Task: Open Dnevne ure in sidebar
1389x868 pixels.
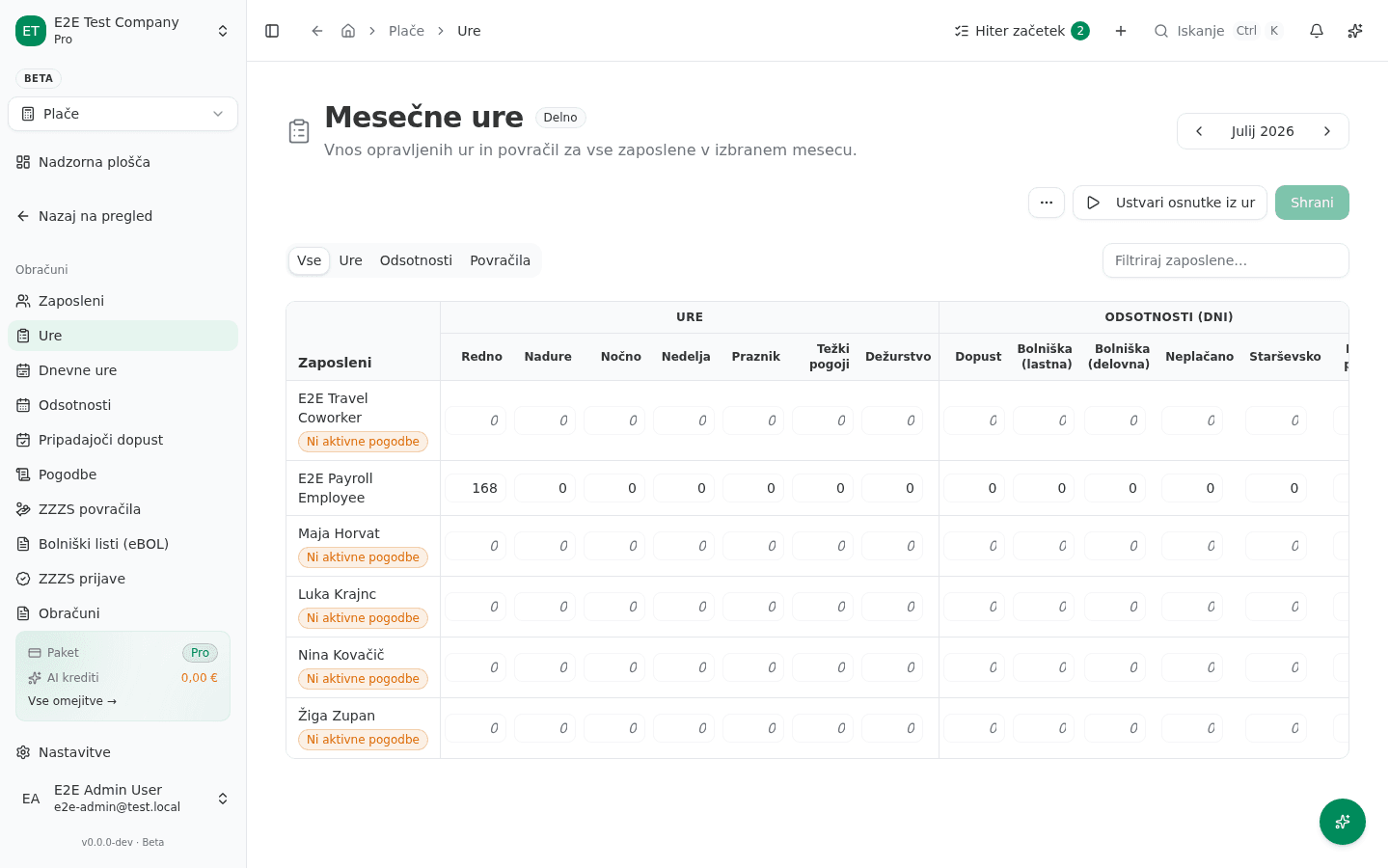Action: (123, 370)
